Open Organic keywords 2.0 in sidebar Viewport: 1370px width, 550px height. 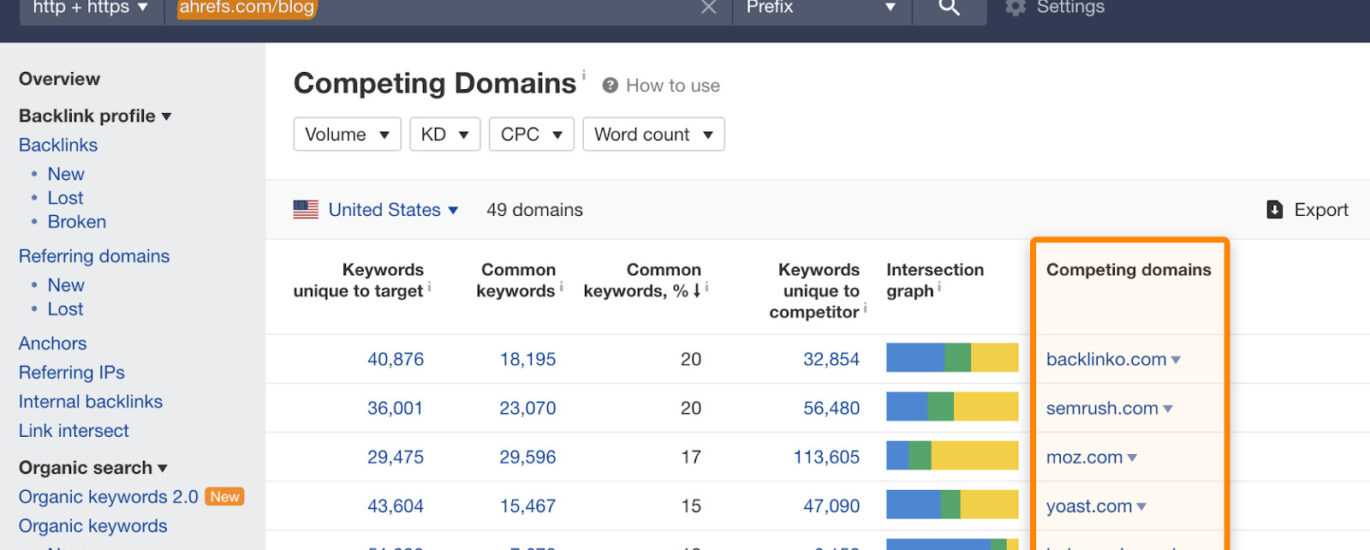tap(108, 497)
